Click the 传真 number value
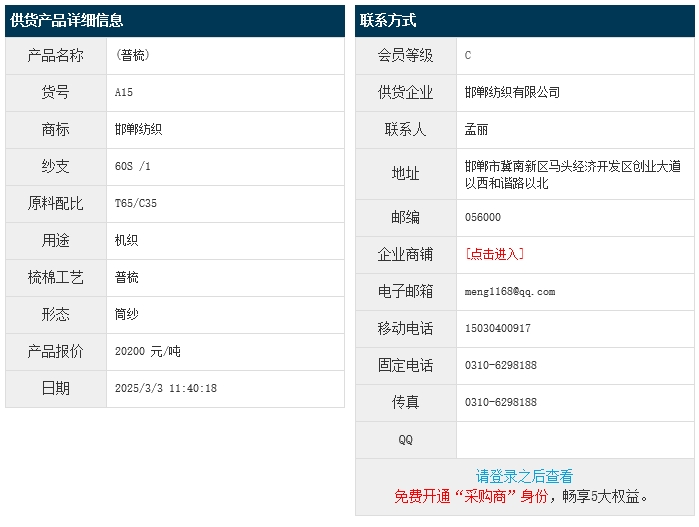The image size is (699, 527). (501, 402)
